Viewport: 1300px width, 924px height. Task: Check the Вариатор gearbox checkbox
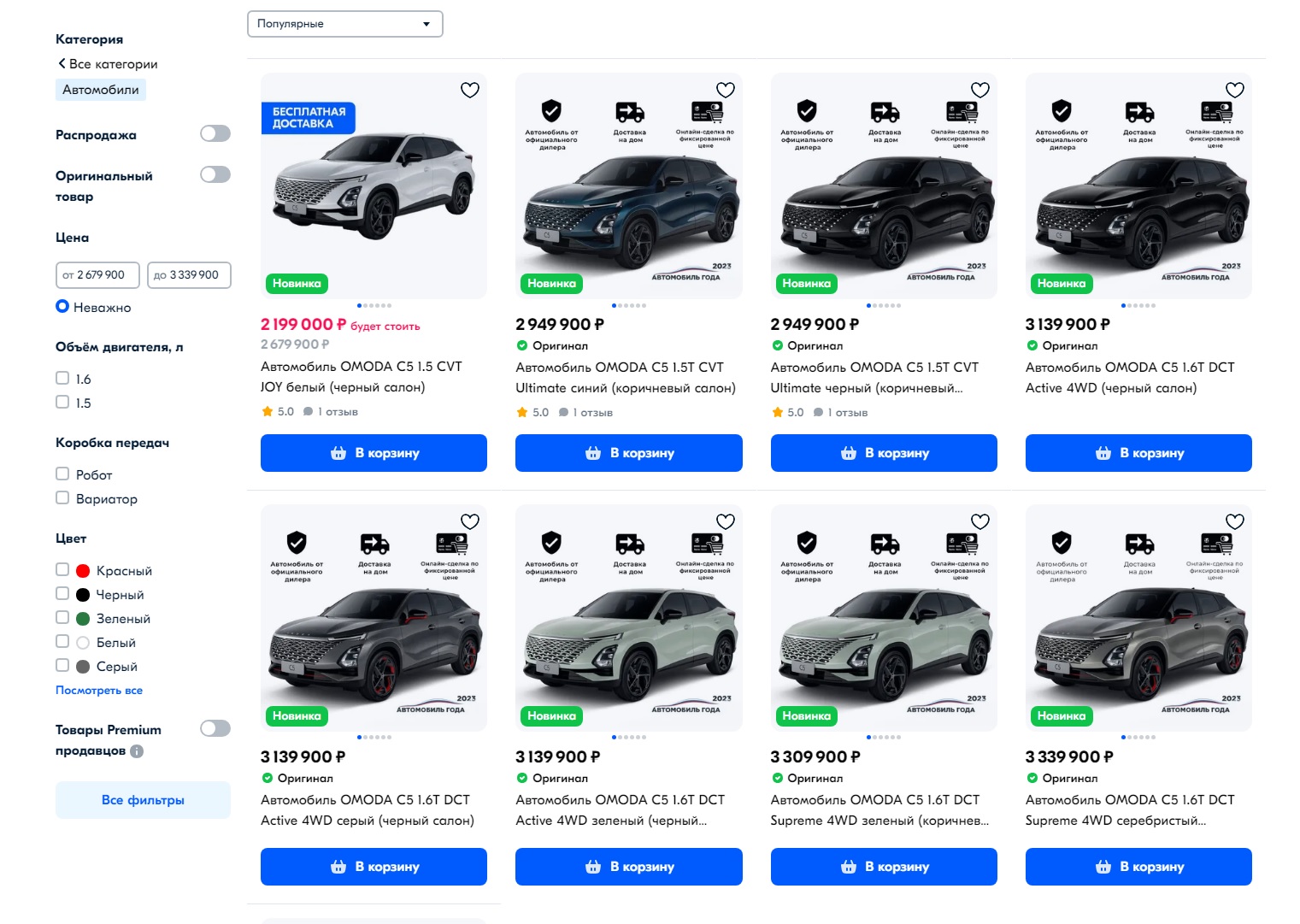click(62, 497)
